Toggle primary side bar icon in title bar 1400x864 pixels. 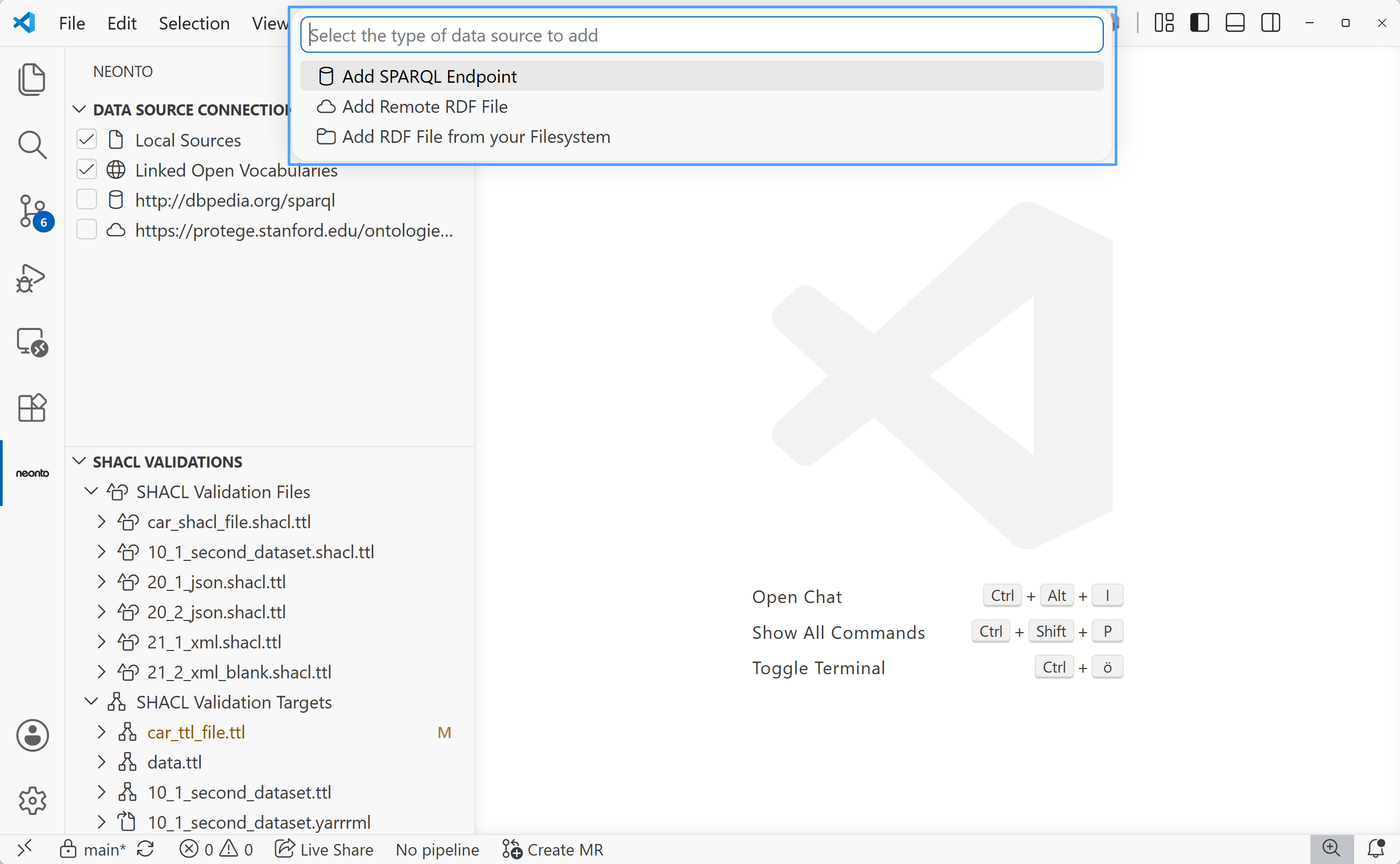coord(1199,23)
